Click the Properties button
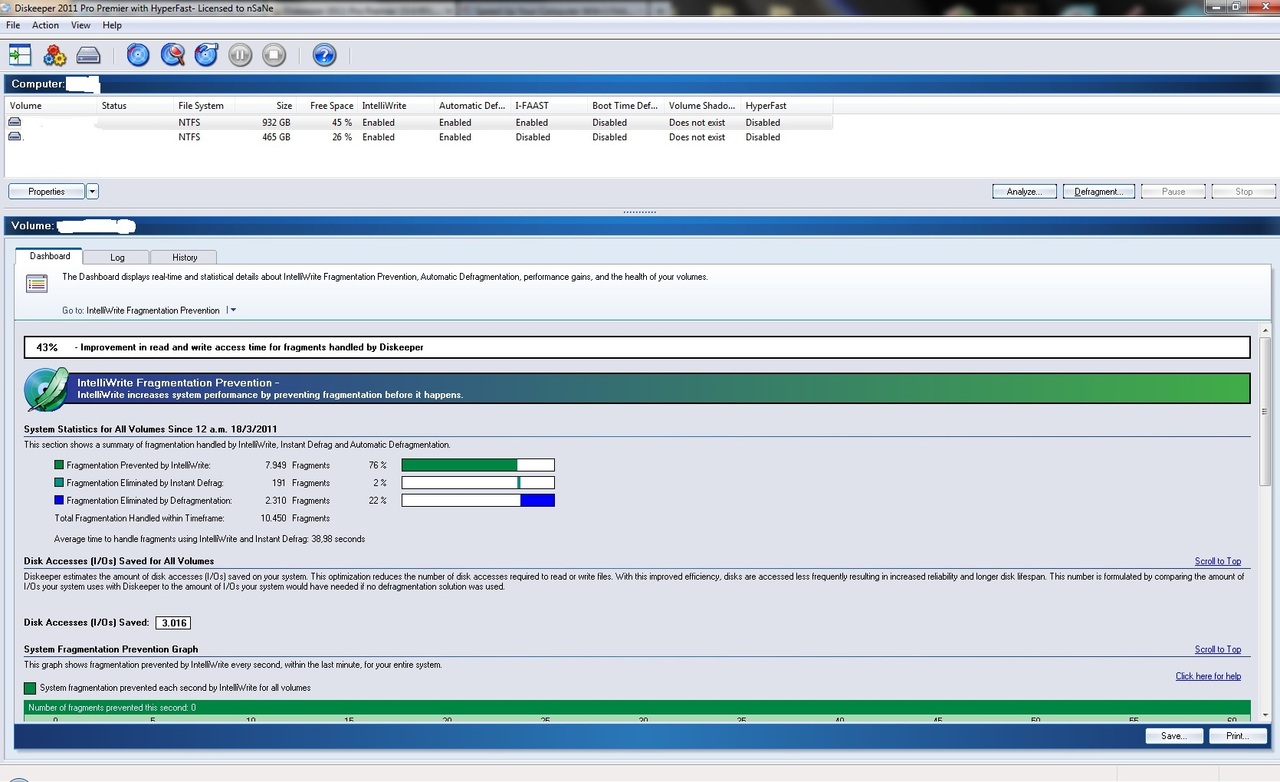 click(x=46, y=191)
